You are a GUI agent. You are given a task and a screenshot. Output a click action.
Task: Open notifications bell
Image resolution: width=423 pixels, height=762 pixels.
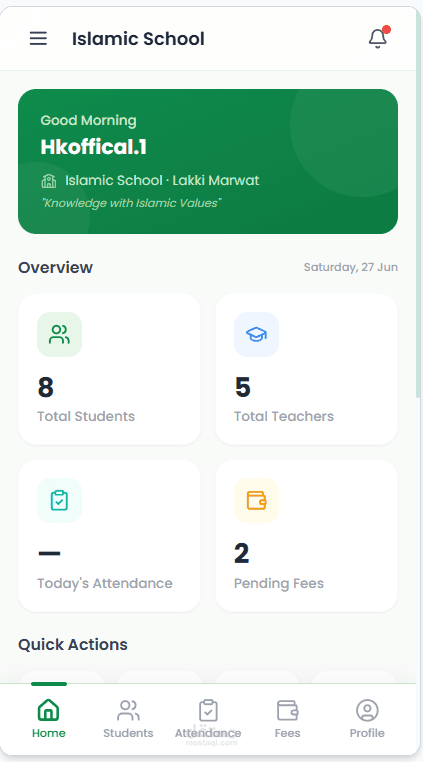(378, 38)
